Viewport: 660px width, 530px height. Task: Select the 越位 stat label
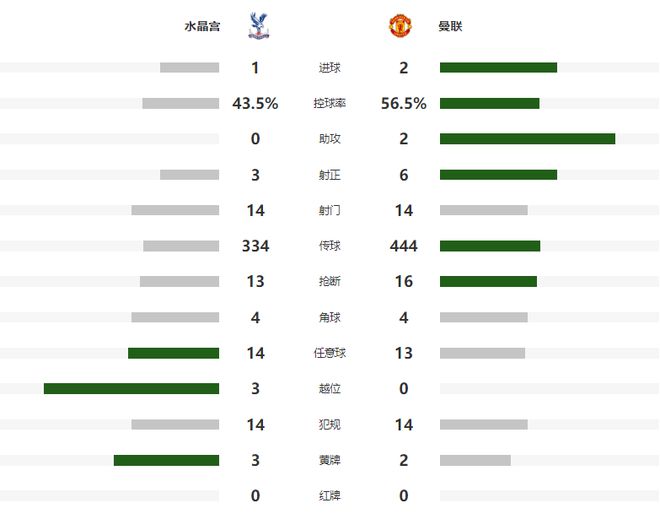click(x=329, y=389)
